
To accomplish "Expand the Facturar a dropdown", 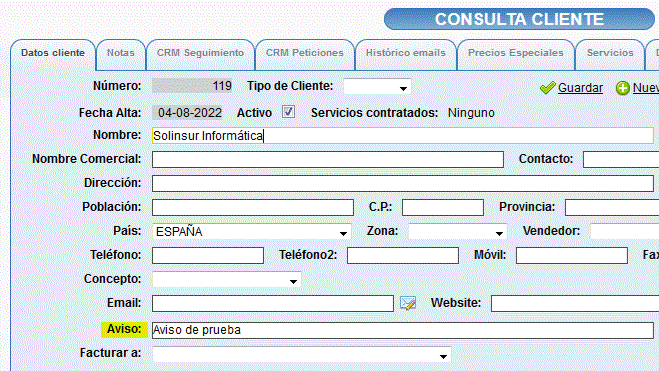I will click(301, 355).
